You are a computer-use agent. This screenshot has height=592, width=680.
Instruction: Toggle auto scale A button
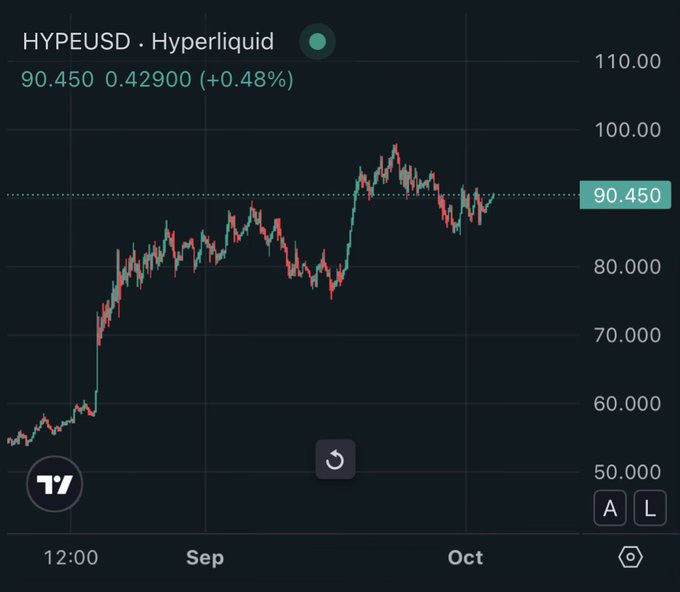tap(610, 508)
